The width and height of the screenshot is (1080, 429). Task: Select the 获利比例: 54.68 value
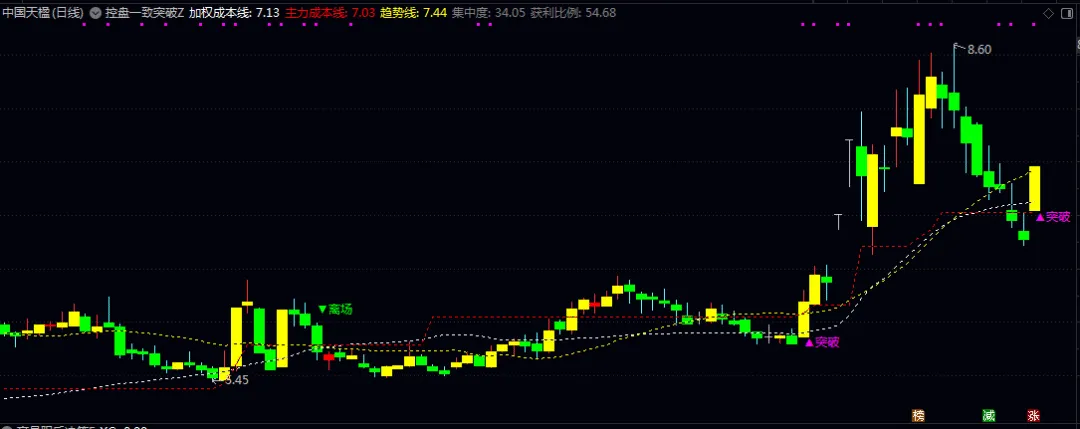pyautogui.click(x=573, y=12)
